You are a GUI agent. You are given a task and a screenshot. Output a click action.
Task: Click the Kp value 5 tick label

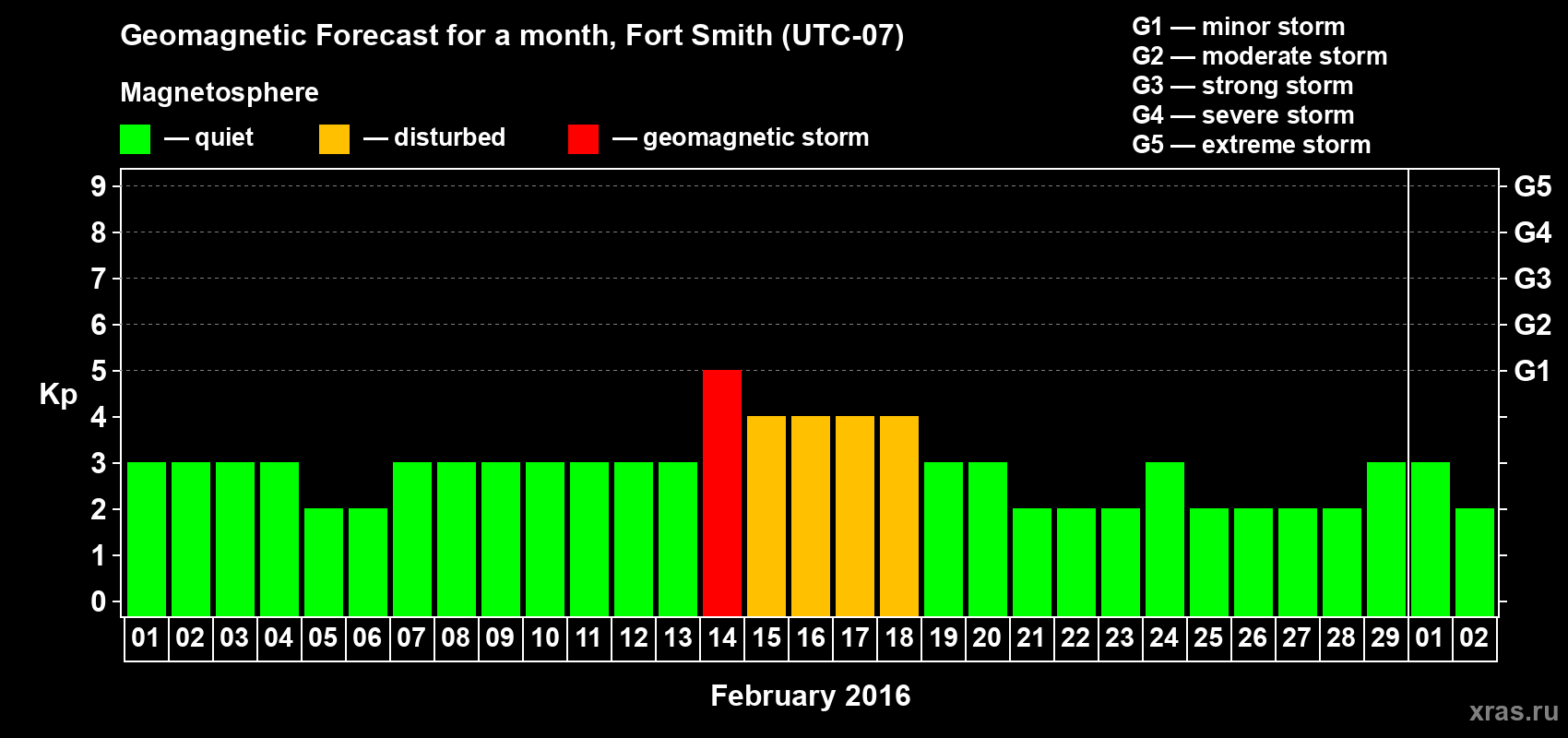[x=99, y=371]
